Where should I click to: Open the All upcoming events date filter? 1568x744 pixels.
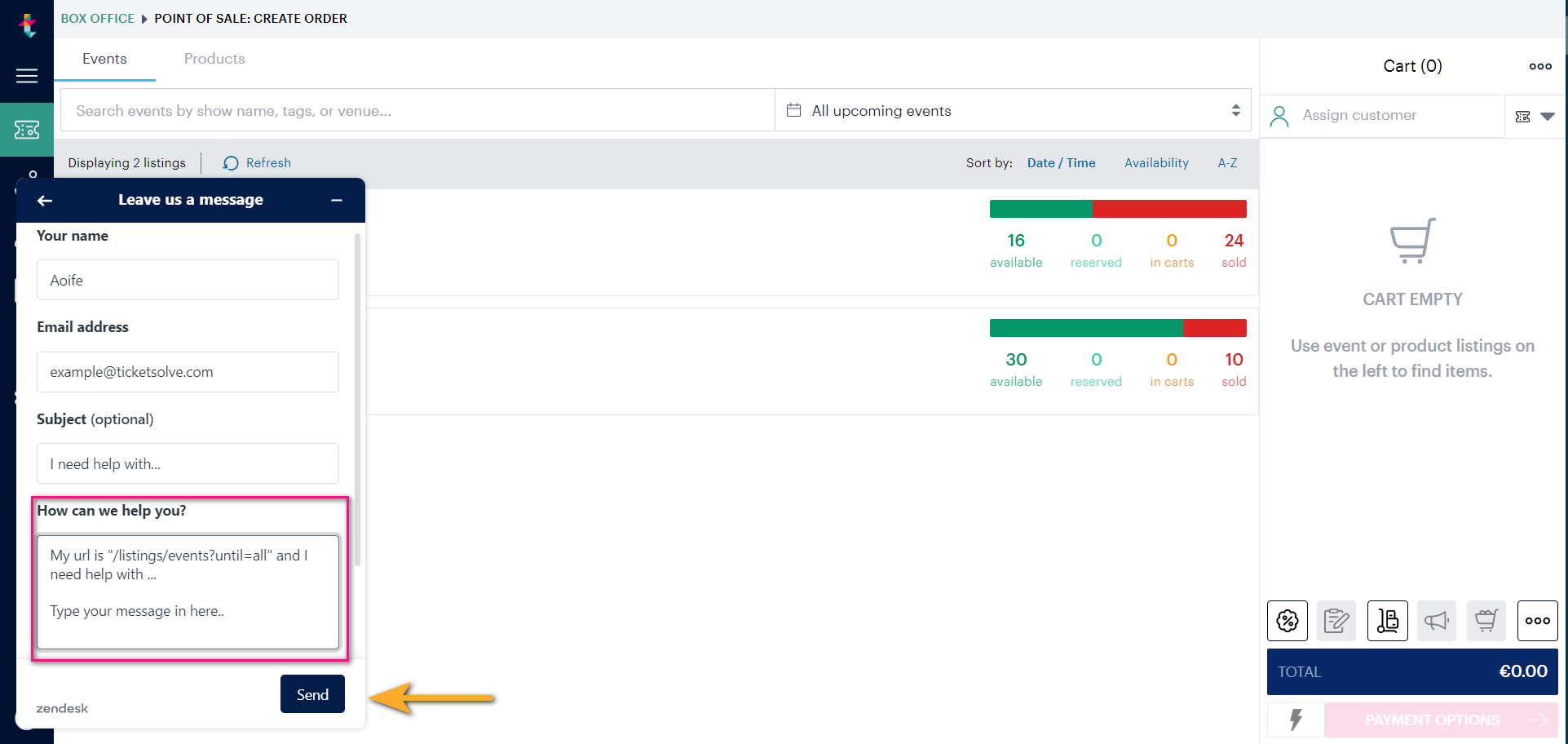1013,110
